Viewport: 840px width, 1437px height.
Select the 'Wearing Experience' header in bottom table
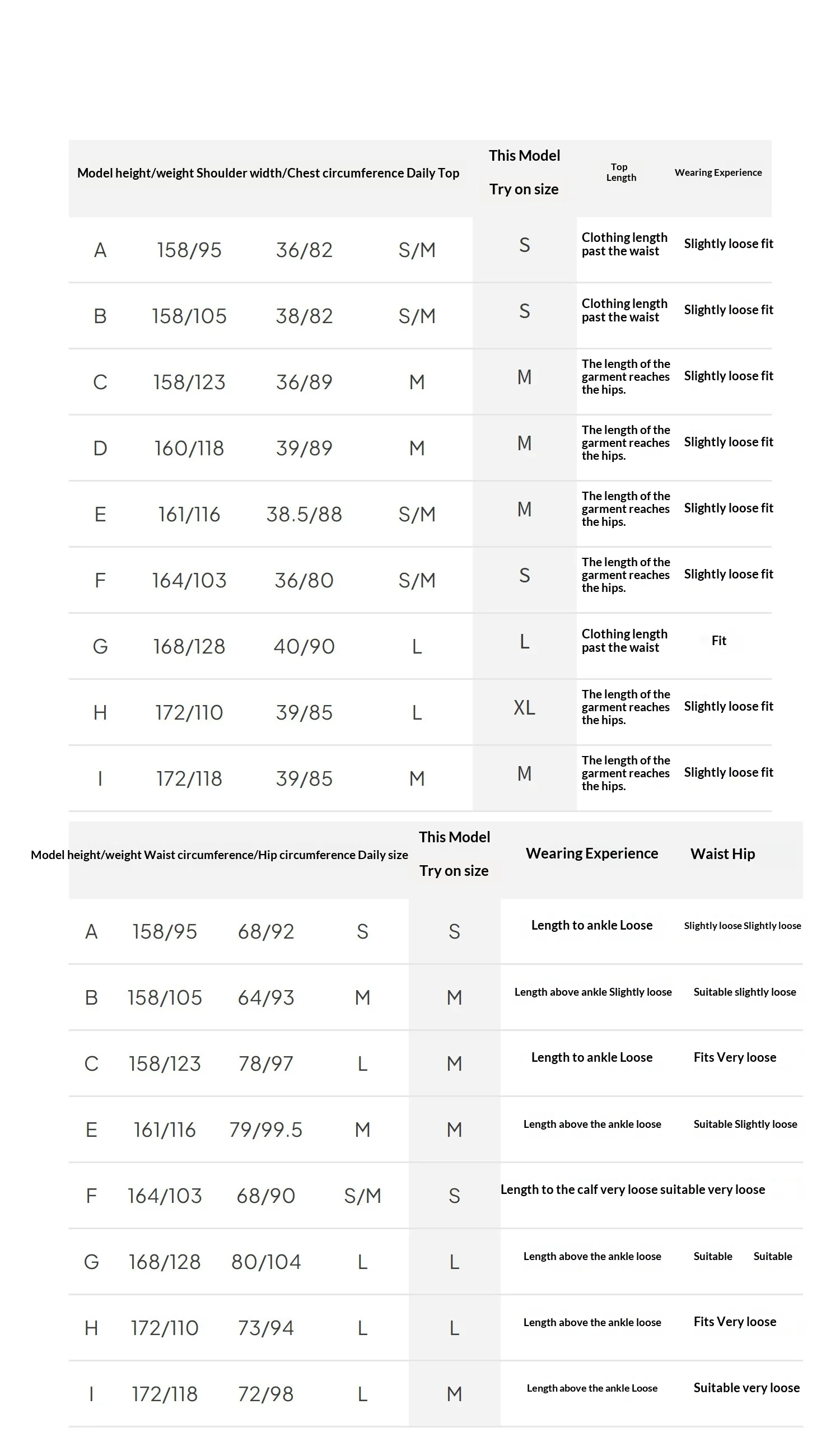pyautogui.click(x=592, y=853)
